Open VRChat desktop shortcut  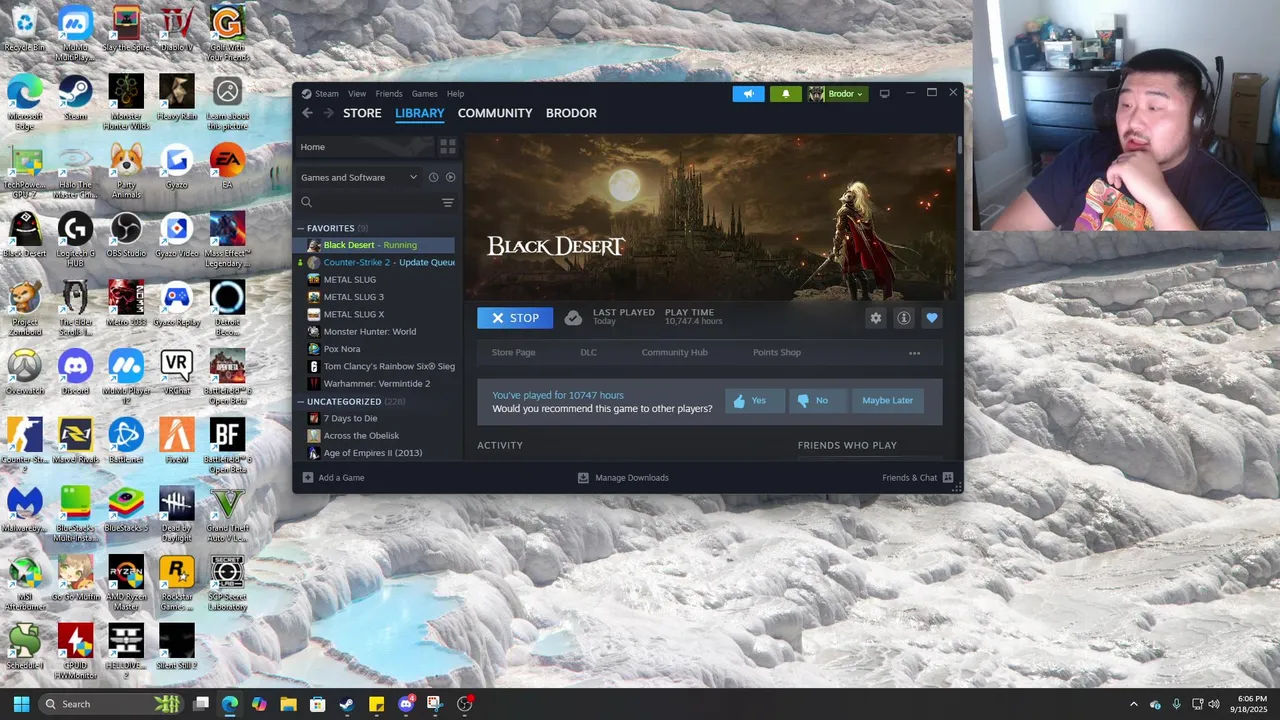point(176,372)
